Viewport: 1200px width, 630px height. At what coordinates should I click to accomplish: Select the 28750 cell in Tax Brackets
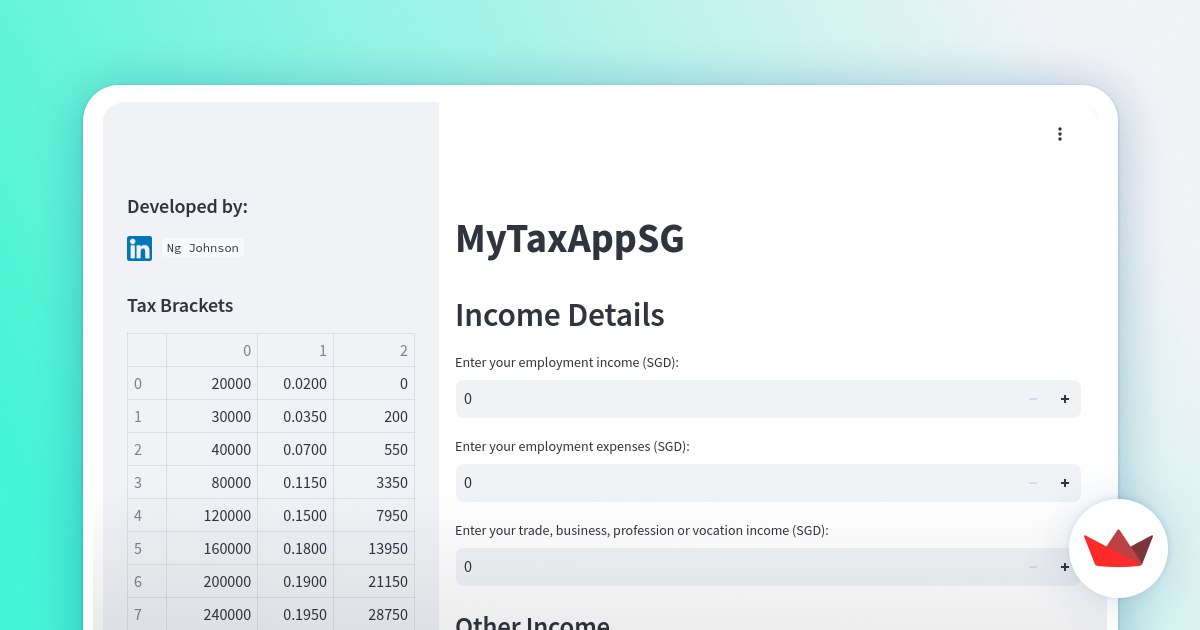374,614
